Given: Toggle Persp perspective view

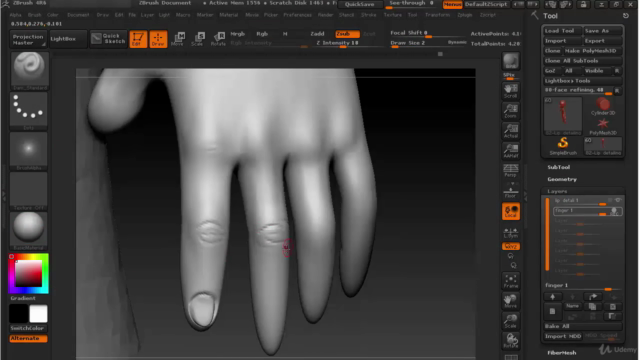Looking at the screenshot, I should coord(511,171).
